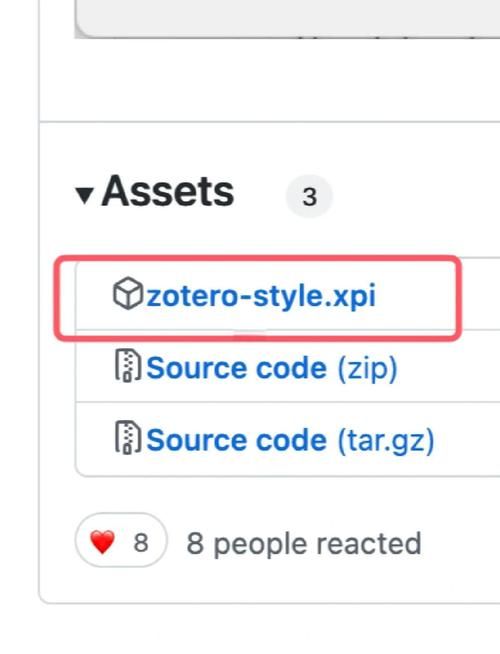Image resolution: width=500 pixels, height=654 pixels.
Task: Click the gray code block at top
Action: (x=287, y=19)
